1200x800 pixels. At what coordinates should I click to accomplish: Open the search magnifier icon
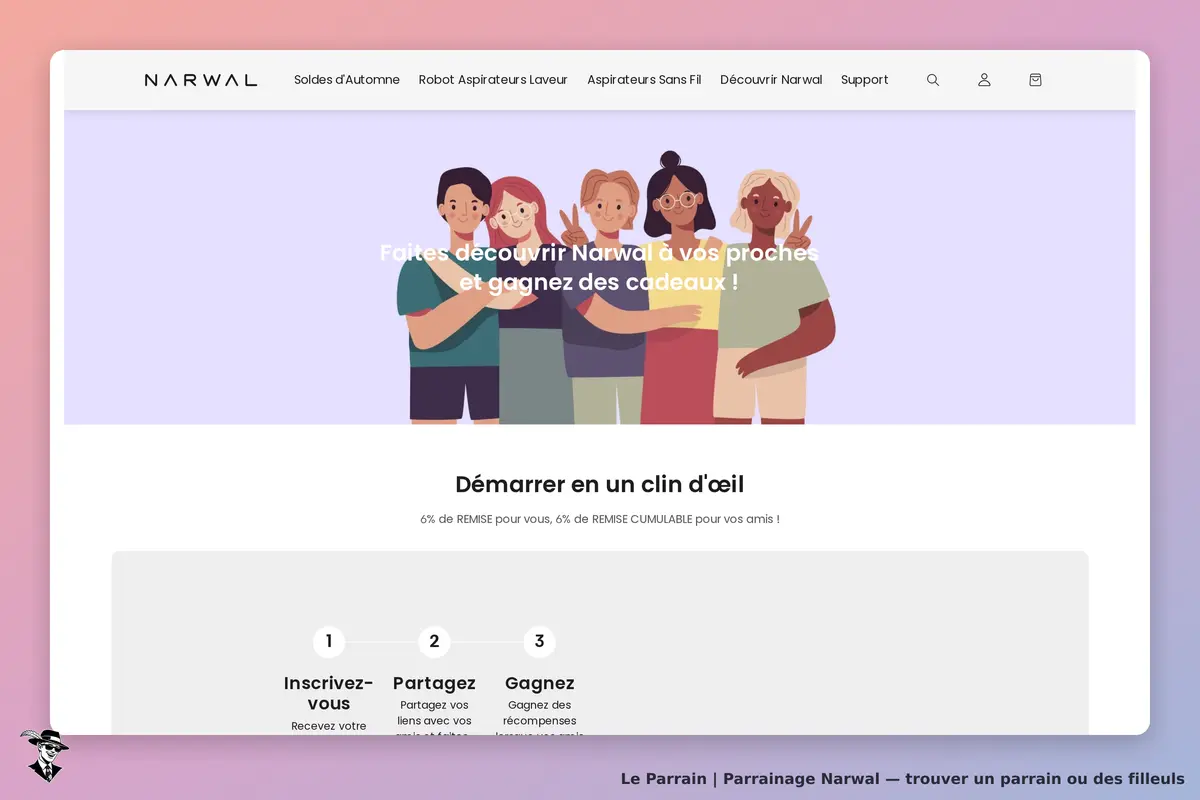[933, 80]
